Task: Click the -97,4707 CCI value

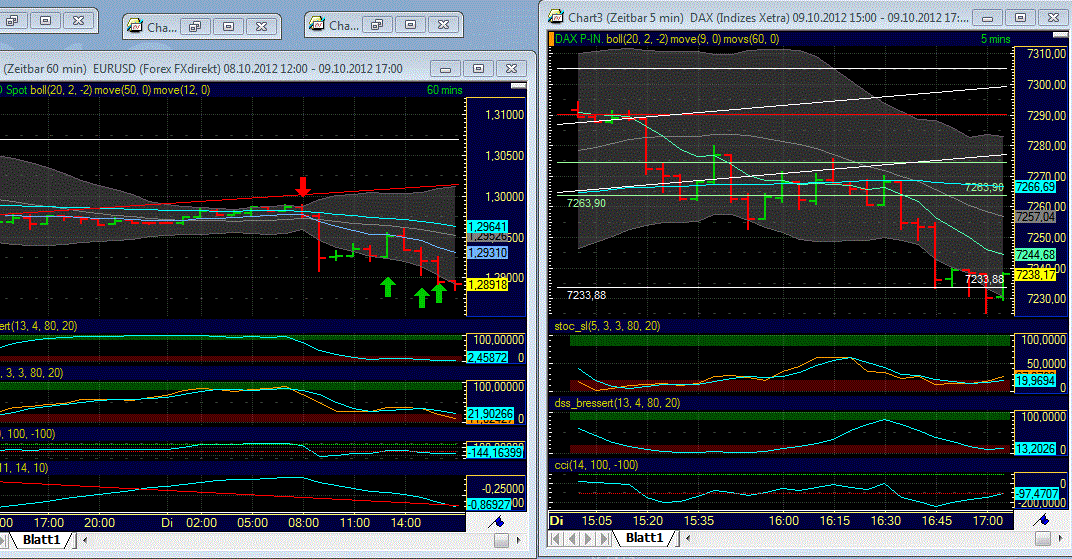Action: [1037, 493]
